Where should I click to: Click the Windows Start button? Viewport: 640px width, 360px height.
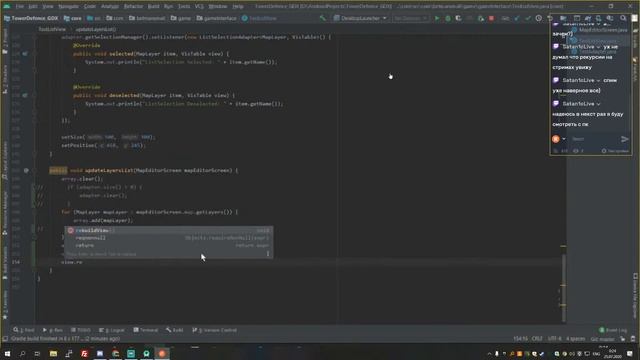click(7, 353)
